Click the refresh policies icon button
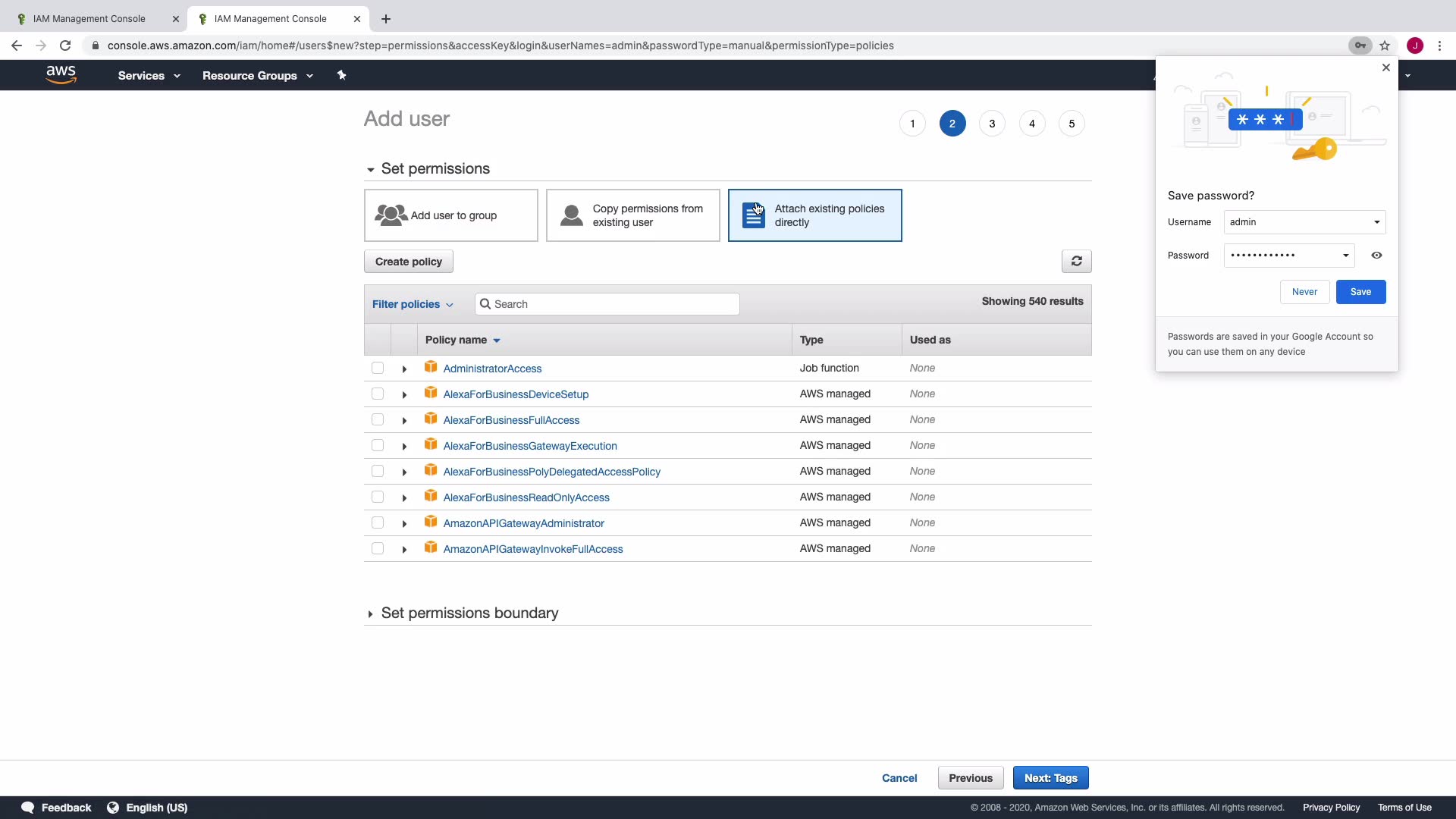1456x819 pixels. tap(1076, 262)
